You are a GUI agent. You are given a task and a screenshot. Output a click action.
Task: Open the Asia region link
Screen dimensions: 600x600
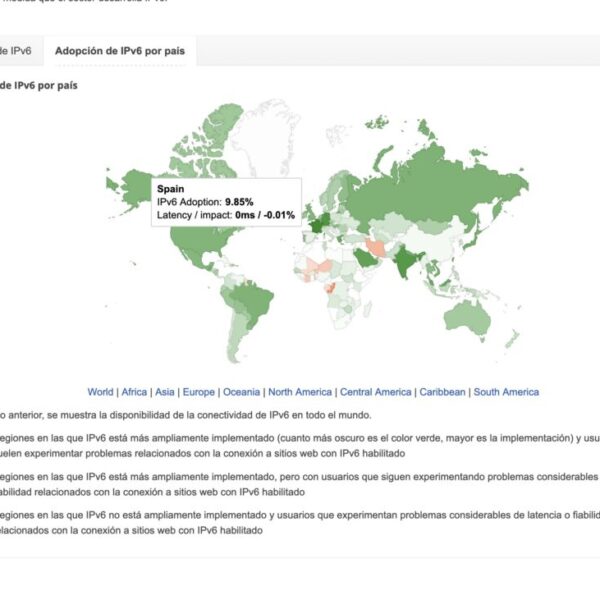(165, 392)
